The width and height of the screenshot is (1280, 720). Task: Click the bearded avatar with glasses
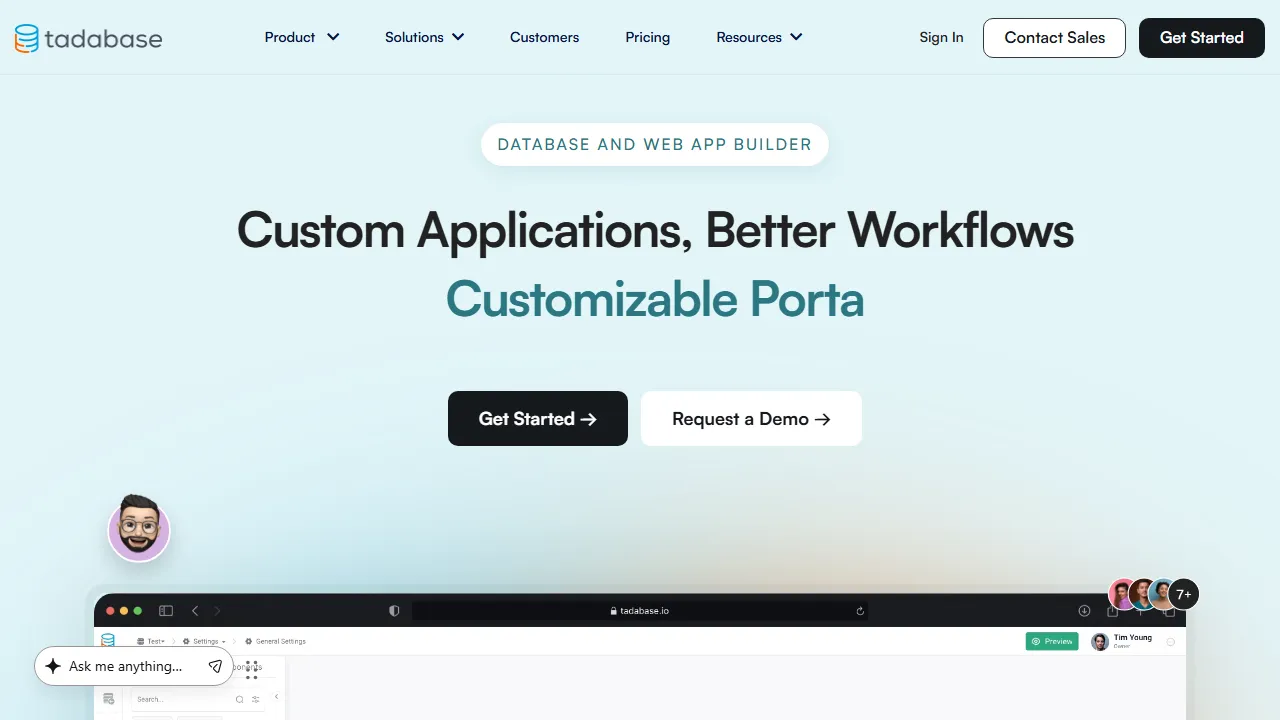tap(139, 528)
